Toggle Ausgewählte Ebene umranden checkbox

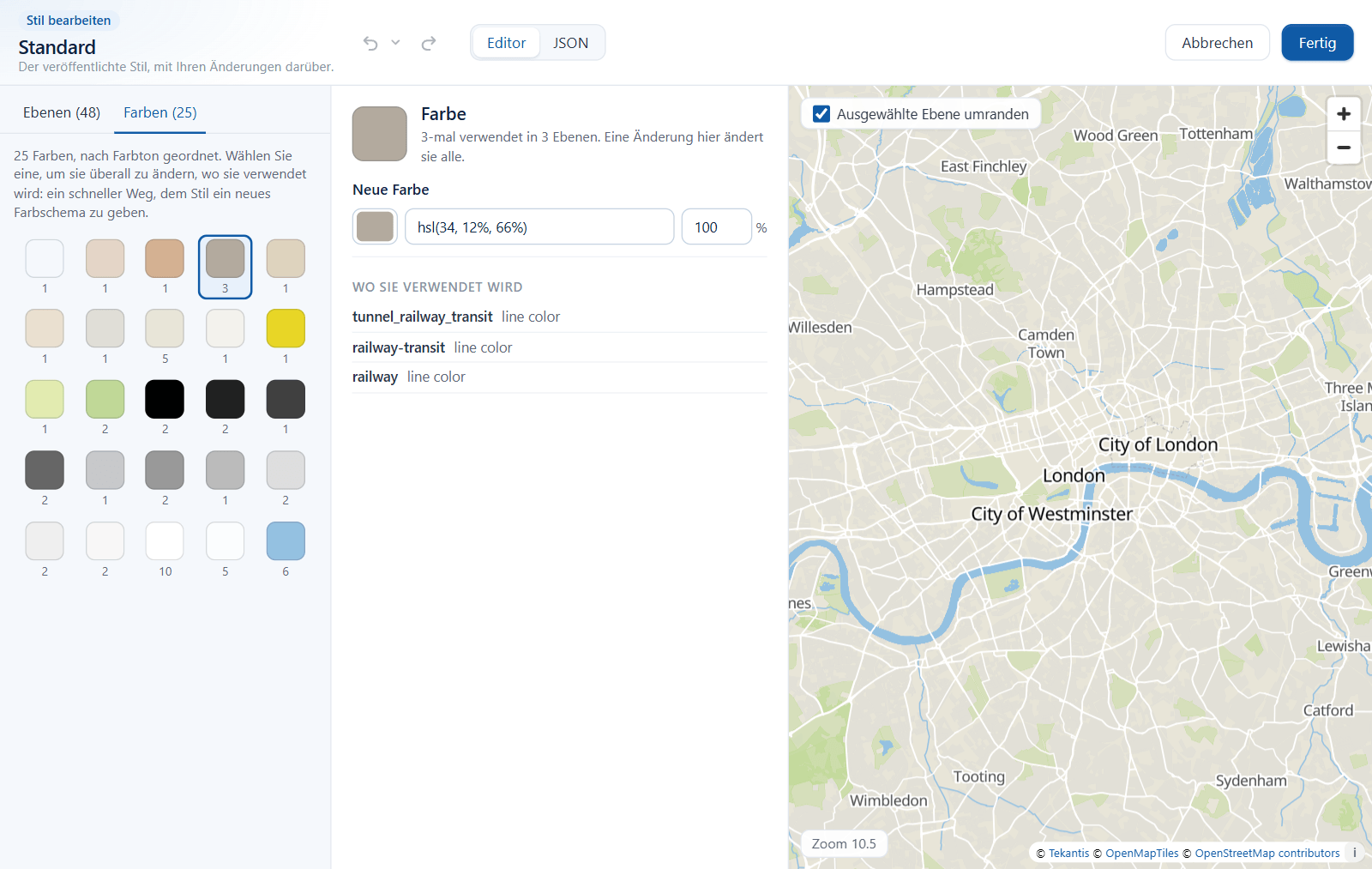click(821, 114)
